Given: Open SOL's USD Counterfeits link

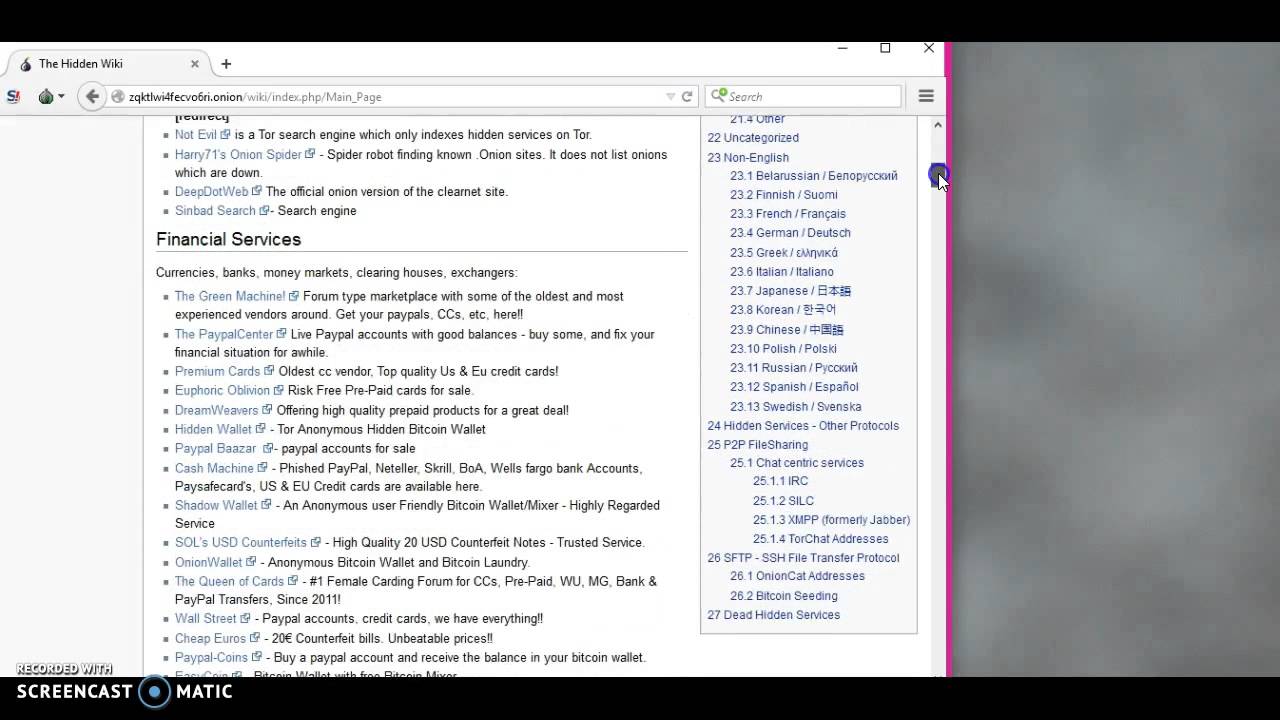Looking at the screenshot, I should (x=241, y=543).
